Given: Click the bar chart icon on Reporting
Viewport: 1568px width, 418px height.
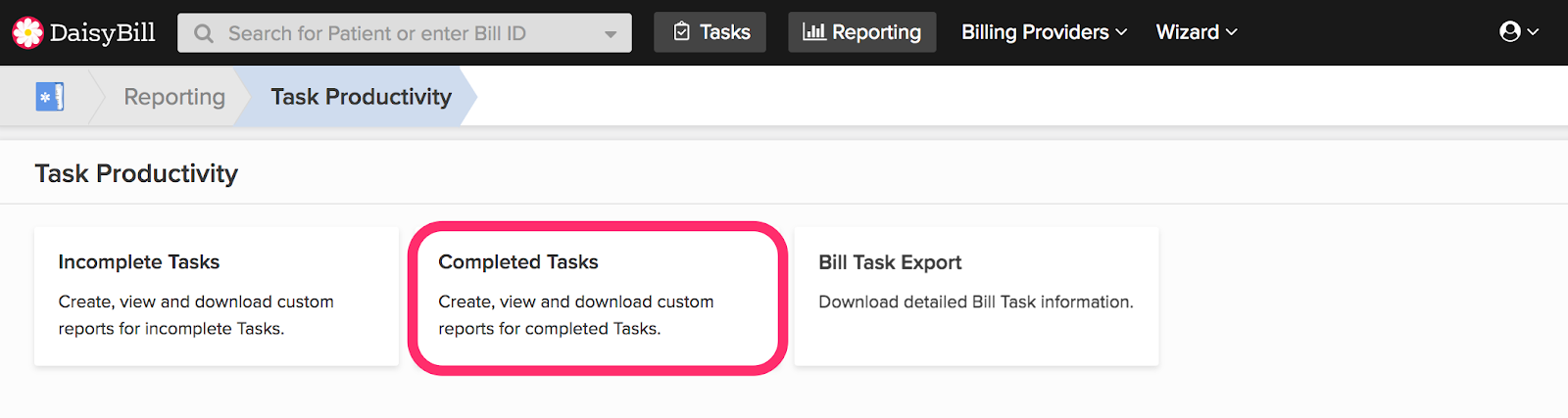Looking at the screenshot, I should [813, 32].
